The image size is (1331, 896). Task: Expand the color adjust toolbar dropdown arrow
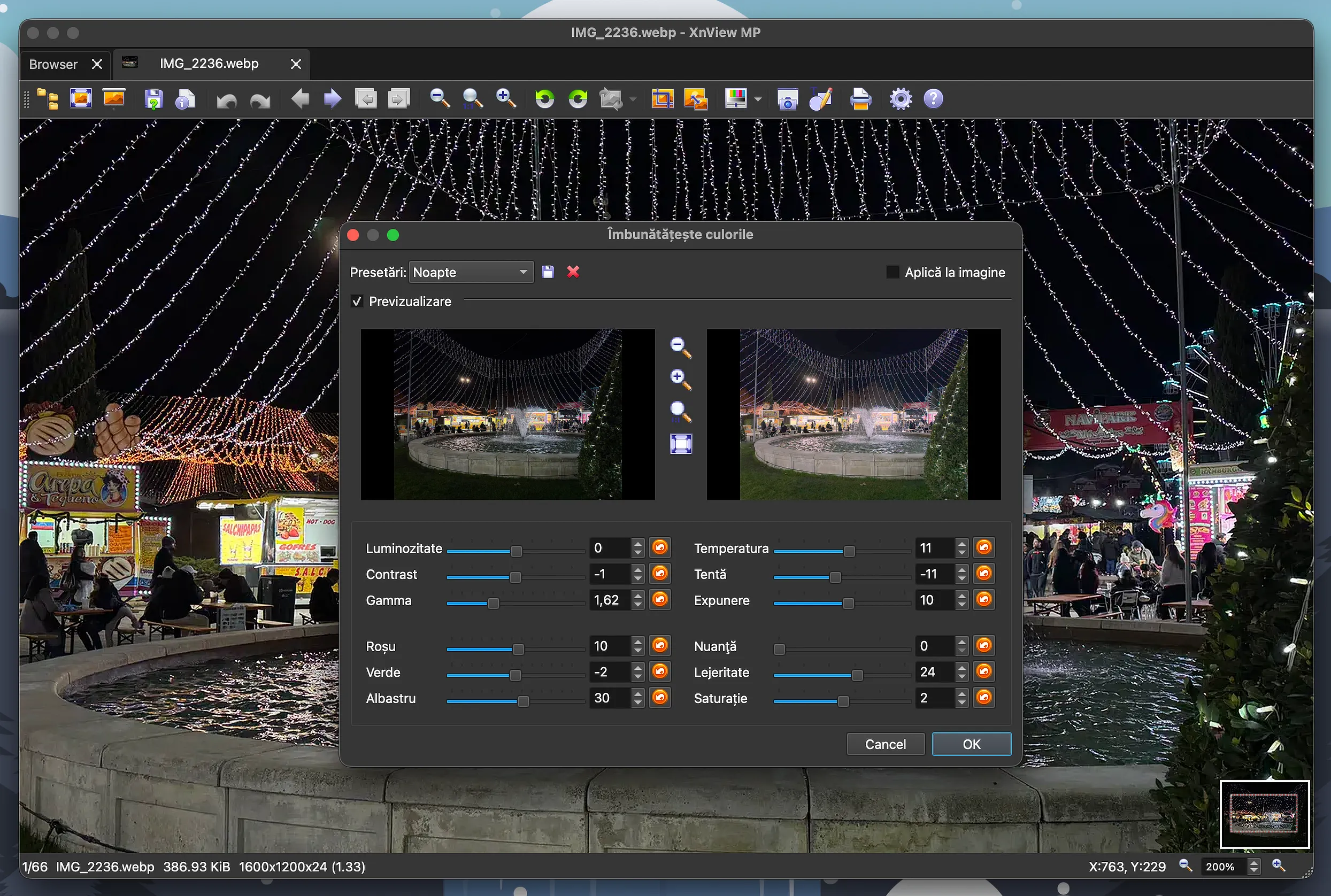pos(758,99)
